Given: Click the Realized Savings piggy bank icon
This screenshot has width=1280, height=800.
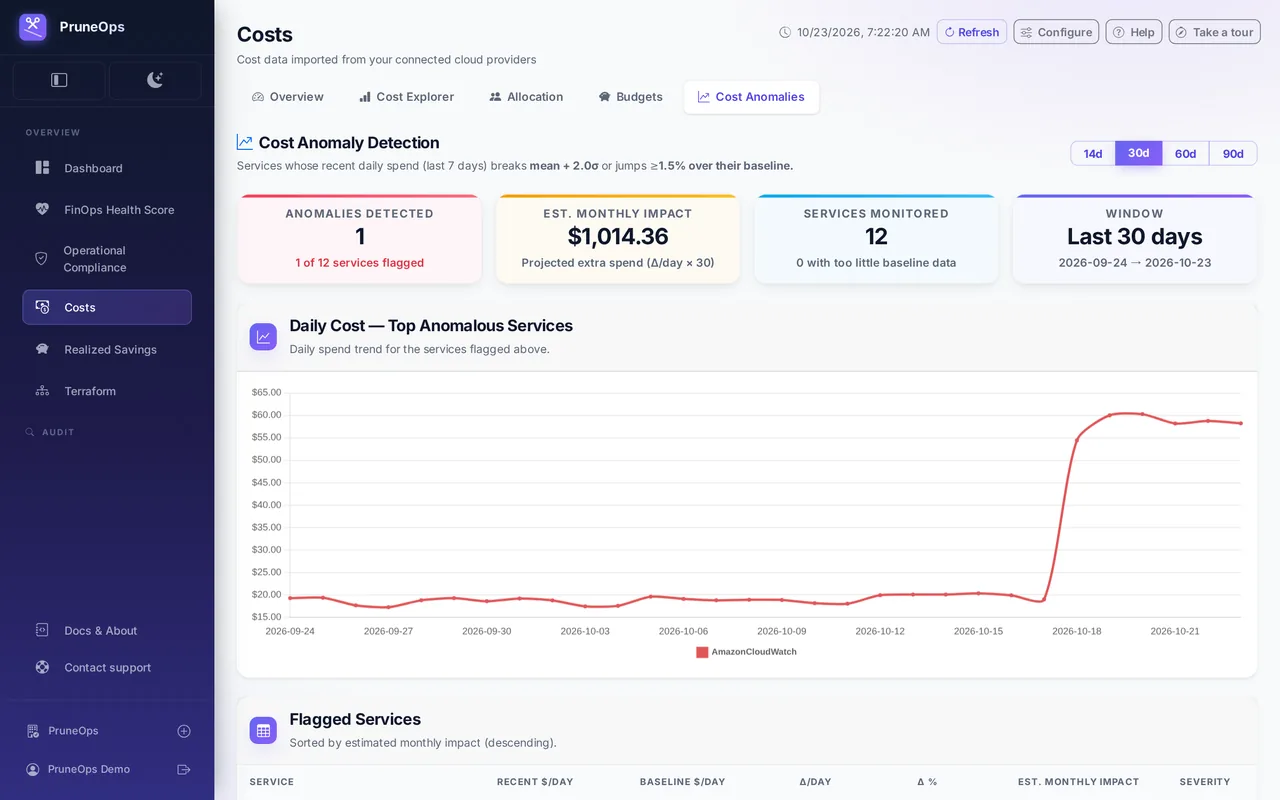Looking at the screenshot, I should 42,349.
